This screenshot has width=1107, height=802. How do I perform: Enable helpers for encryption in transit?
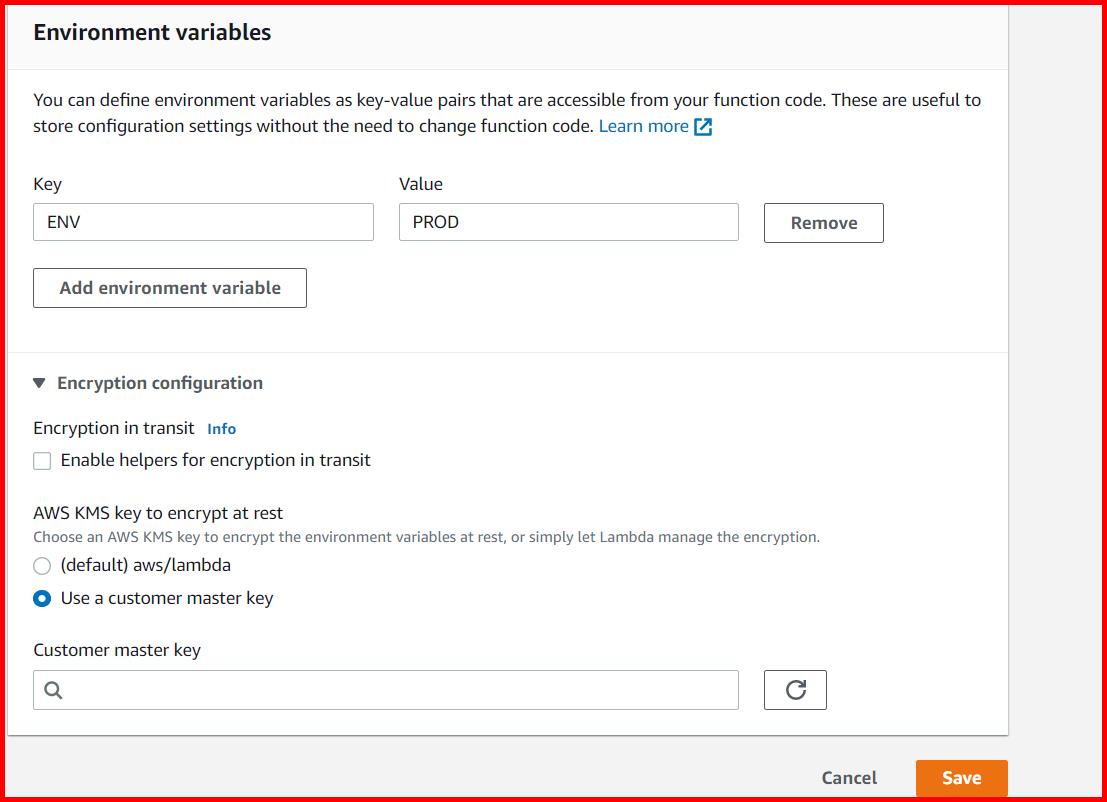[x=40, y=460]
